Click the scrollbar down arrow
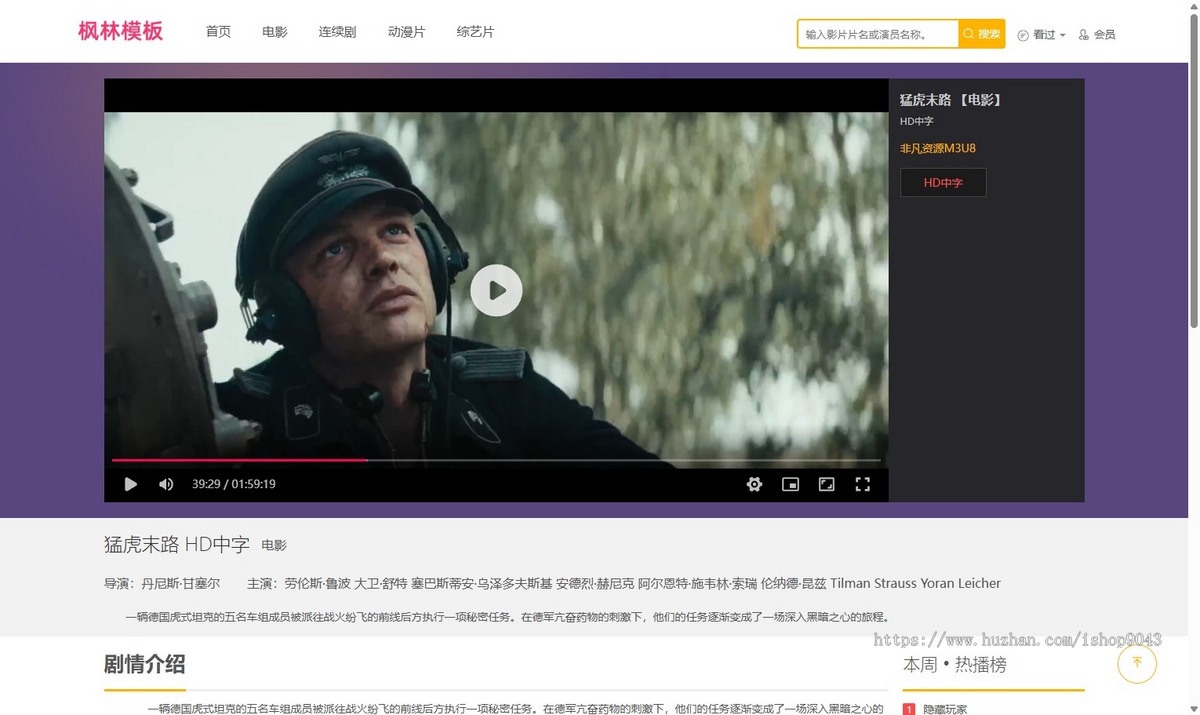 coord(1194,708)
